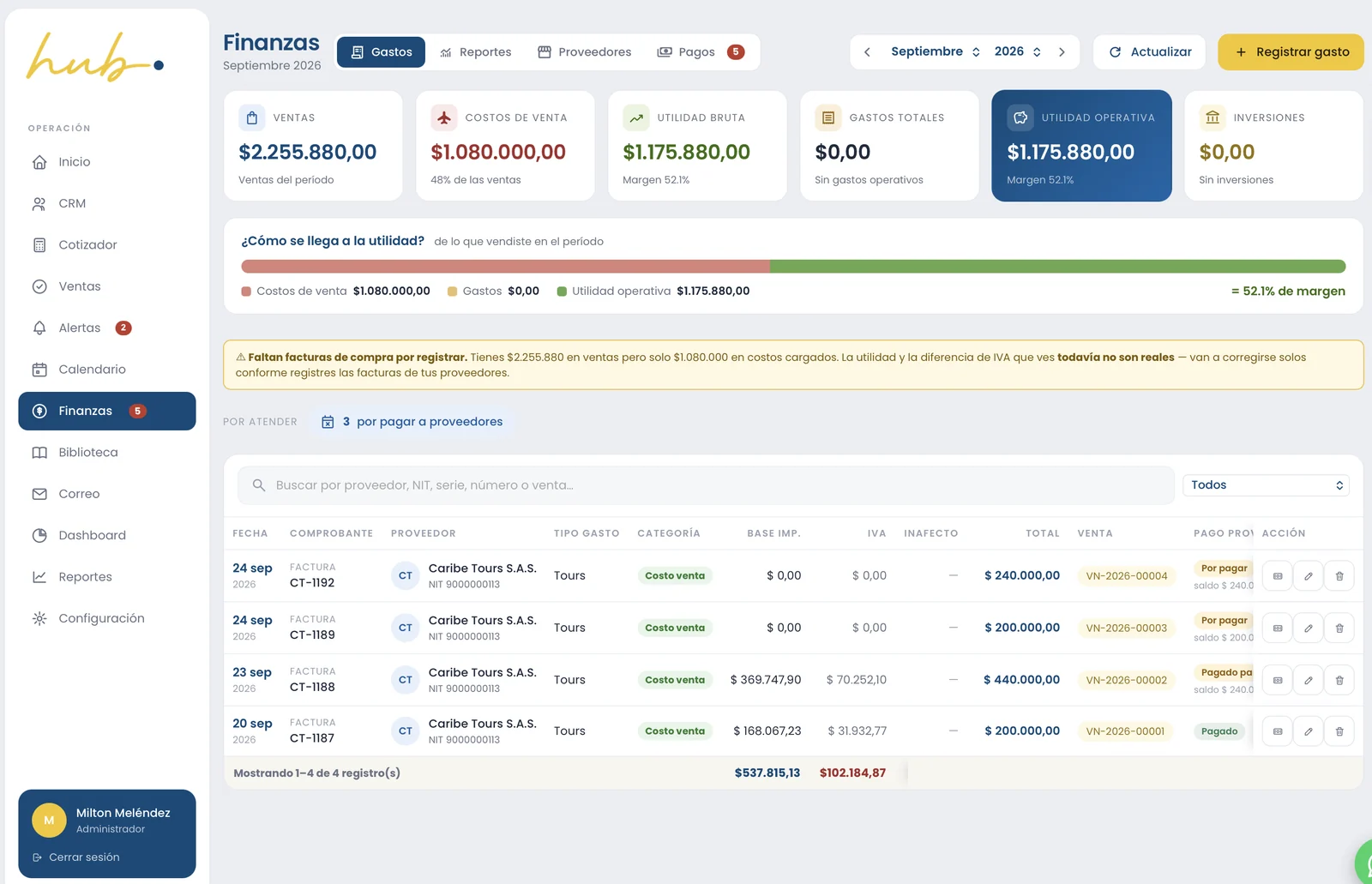Screen dimensions: 1372x884
Task: Click the Registrar gasto button
Action: 1291,52
